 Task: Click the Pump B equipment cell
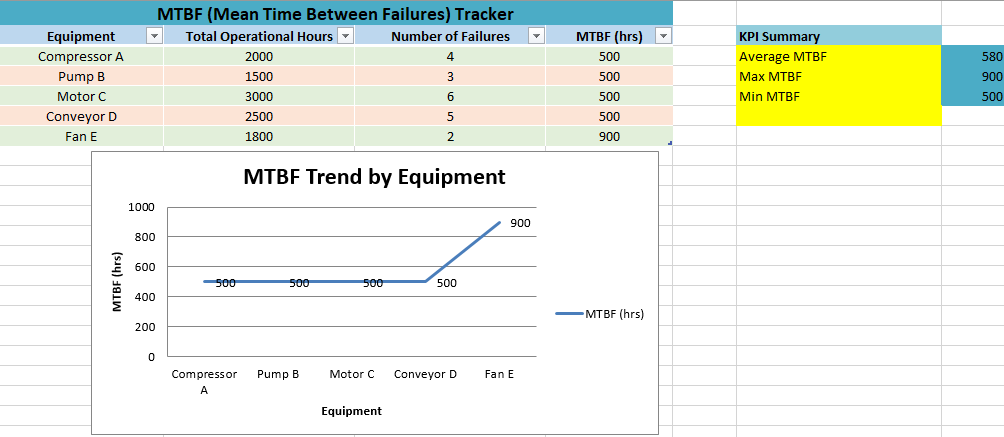81,76
